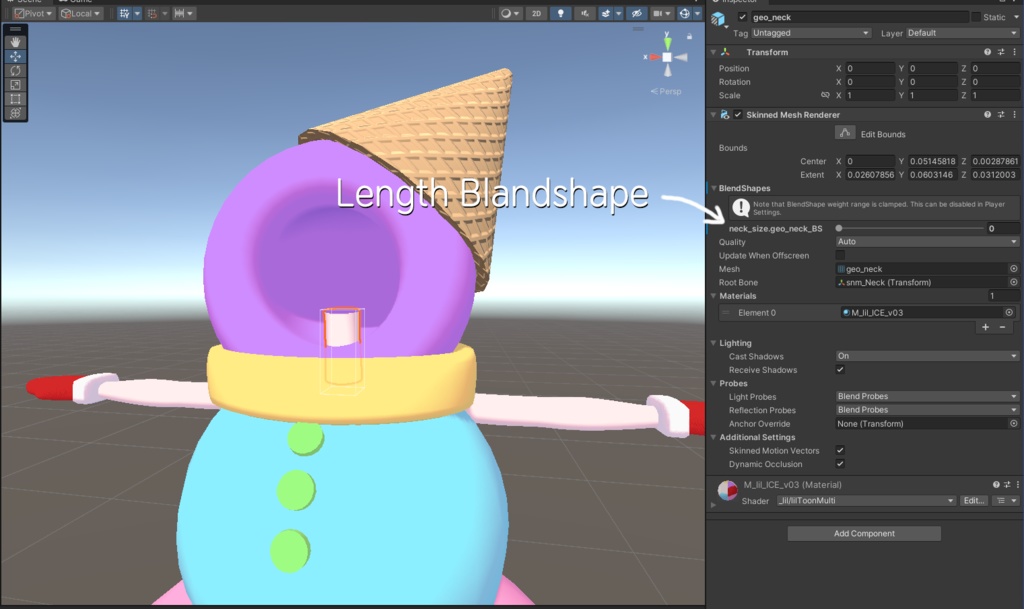The width and height of the screenshot is (1024, 609).
Task: Open the Quality Auto dropdown
Action: [927, 242]
